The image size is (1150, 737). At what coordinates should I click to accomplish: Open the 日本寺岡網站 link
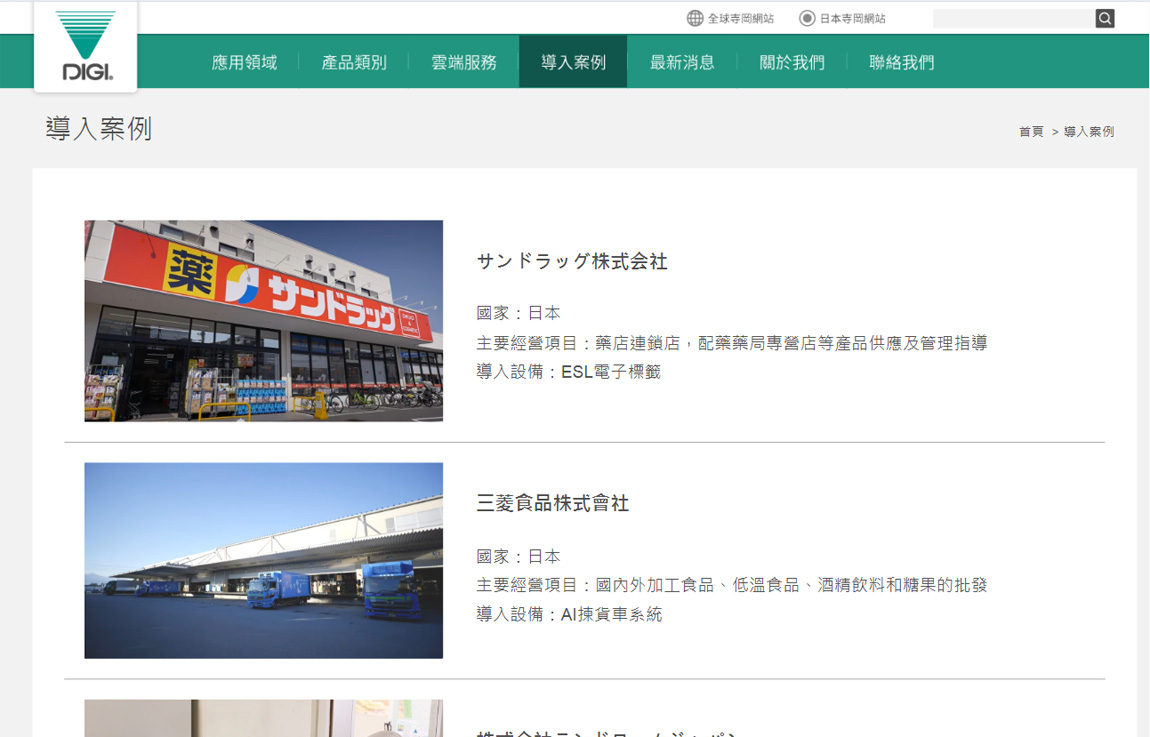[x=852, y=18]
